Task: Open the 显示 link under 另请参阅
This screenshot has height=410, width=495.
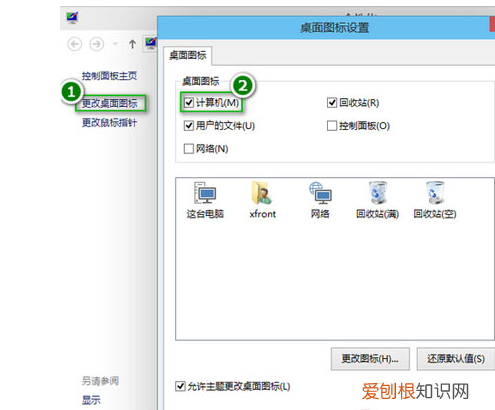Action: click(91, 400)
